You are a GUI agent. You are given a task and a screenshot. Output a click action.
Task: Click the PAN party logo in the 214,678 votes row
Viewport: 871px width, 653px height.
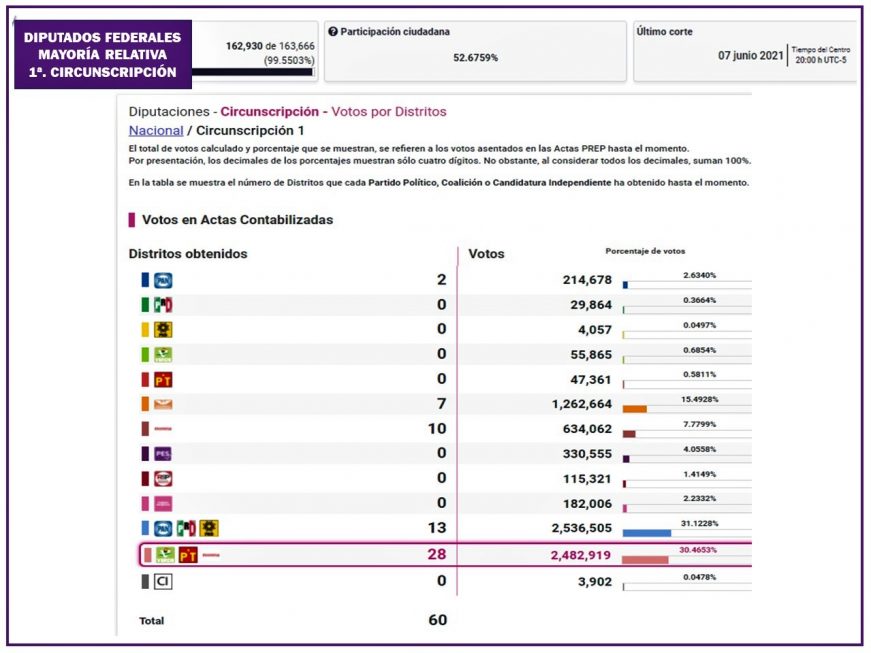[x=163, y=280]
